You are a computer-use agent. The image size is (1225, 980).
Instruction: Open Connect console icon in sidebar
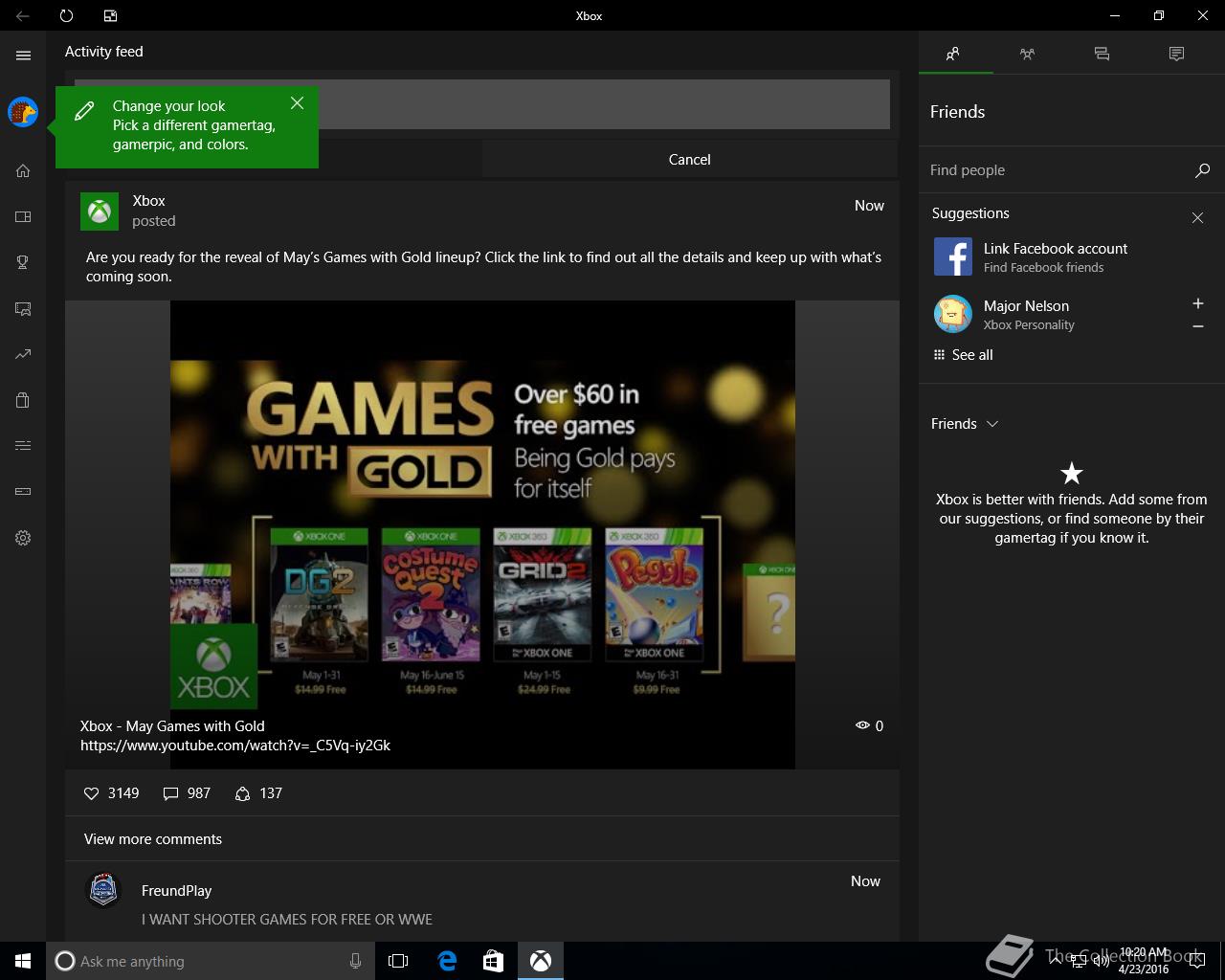[23, 492]
